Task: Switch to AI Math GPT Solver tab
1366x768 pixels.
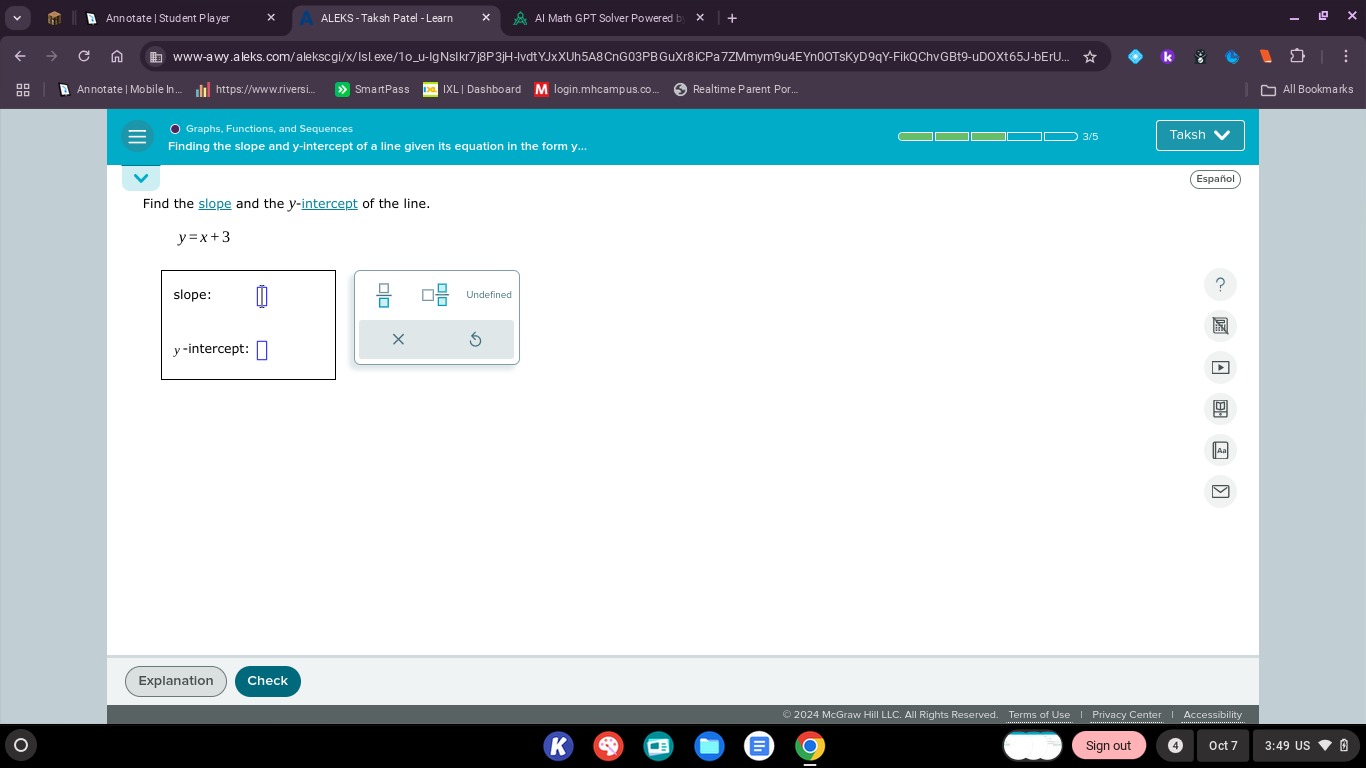Action: click(608, 18)
